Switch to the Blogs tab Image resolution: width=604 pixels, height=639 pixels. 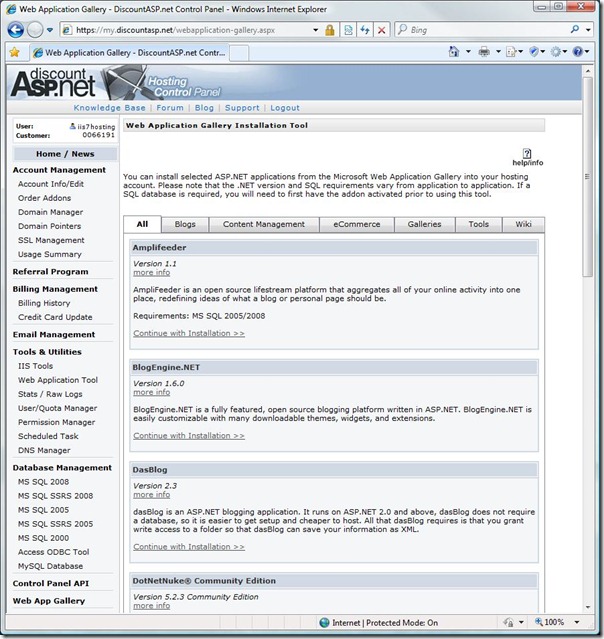(185, 225)
